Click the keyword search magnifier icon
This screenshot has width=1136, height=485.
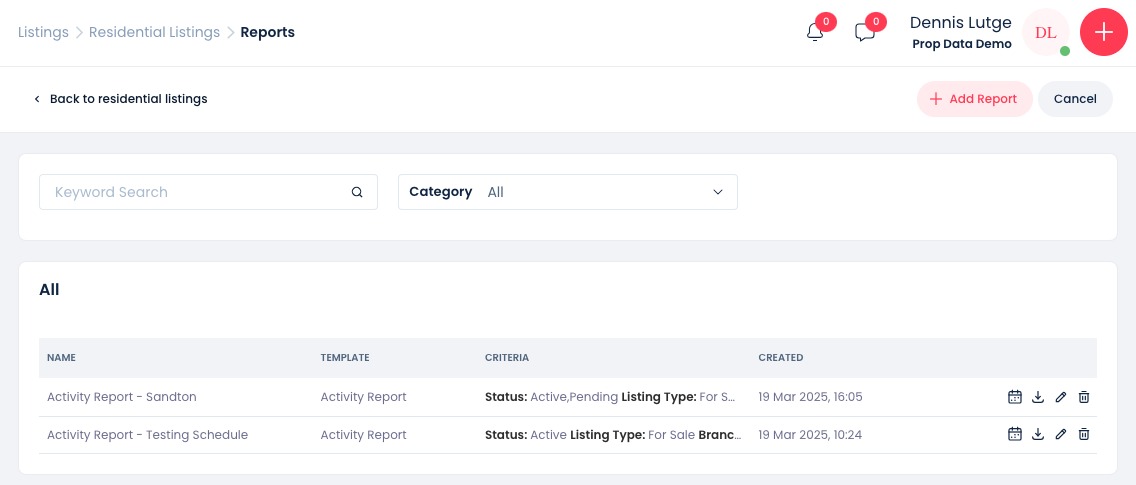pos(356,192)
